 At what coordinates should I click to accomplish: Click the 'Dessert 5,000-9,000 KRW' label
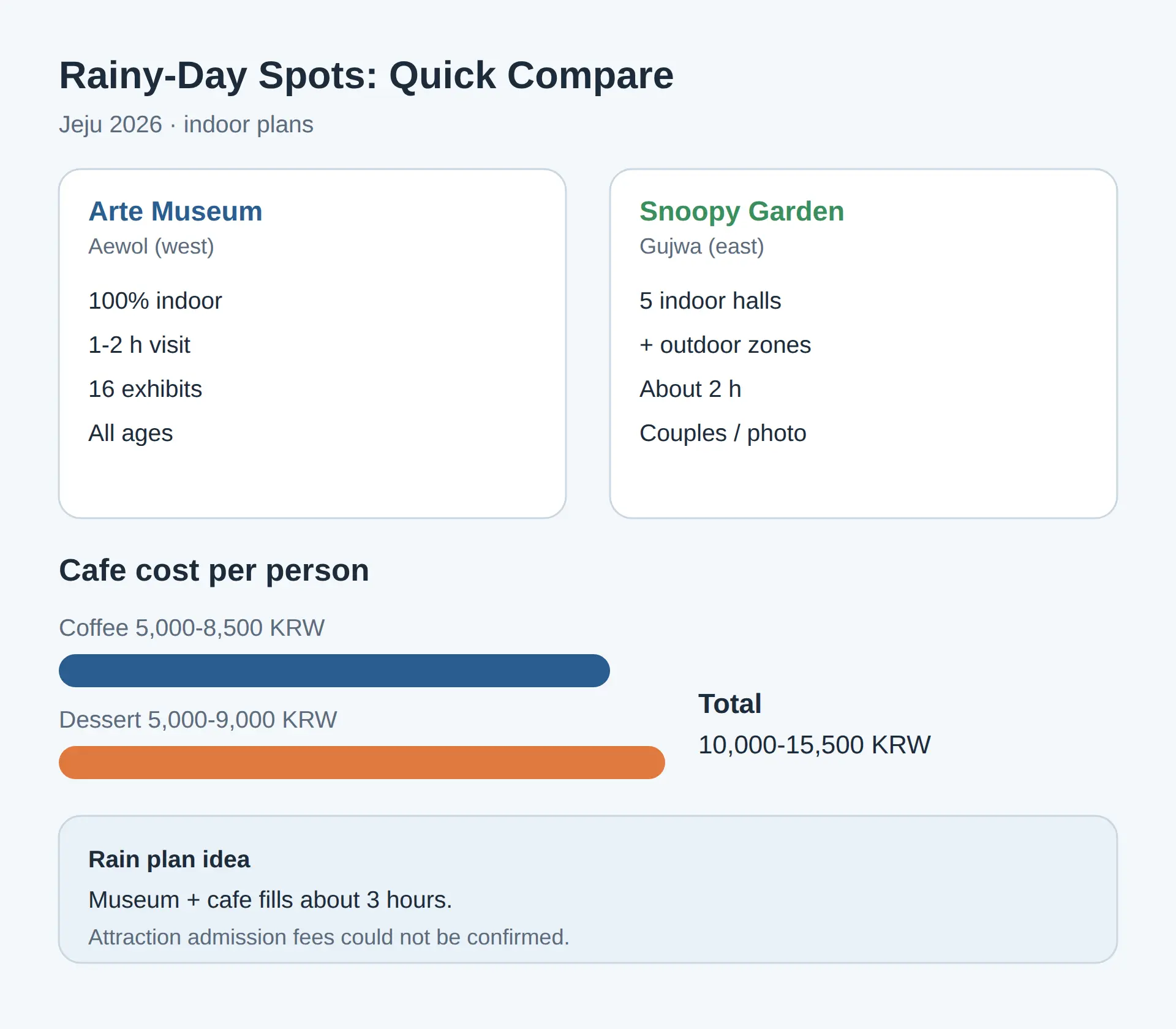click(x=198, y=720)
